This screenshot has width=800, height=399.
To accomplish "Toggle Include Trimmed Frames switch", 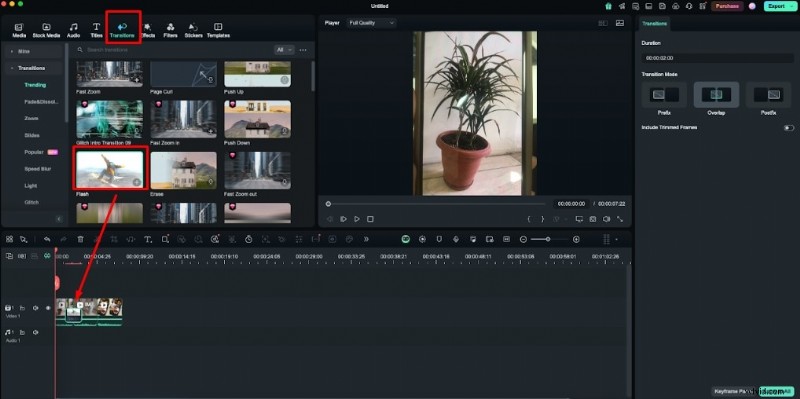I will coord(789,128).
